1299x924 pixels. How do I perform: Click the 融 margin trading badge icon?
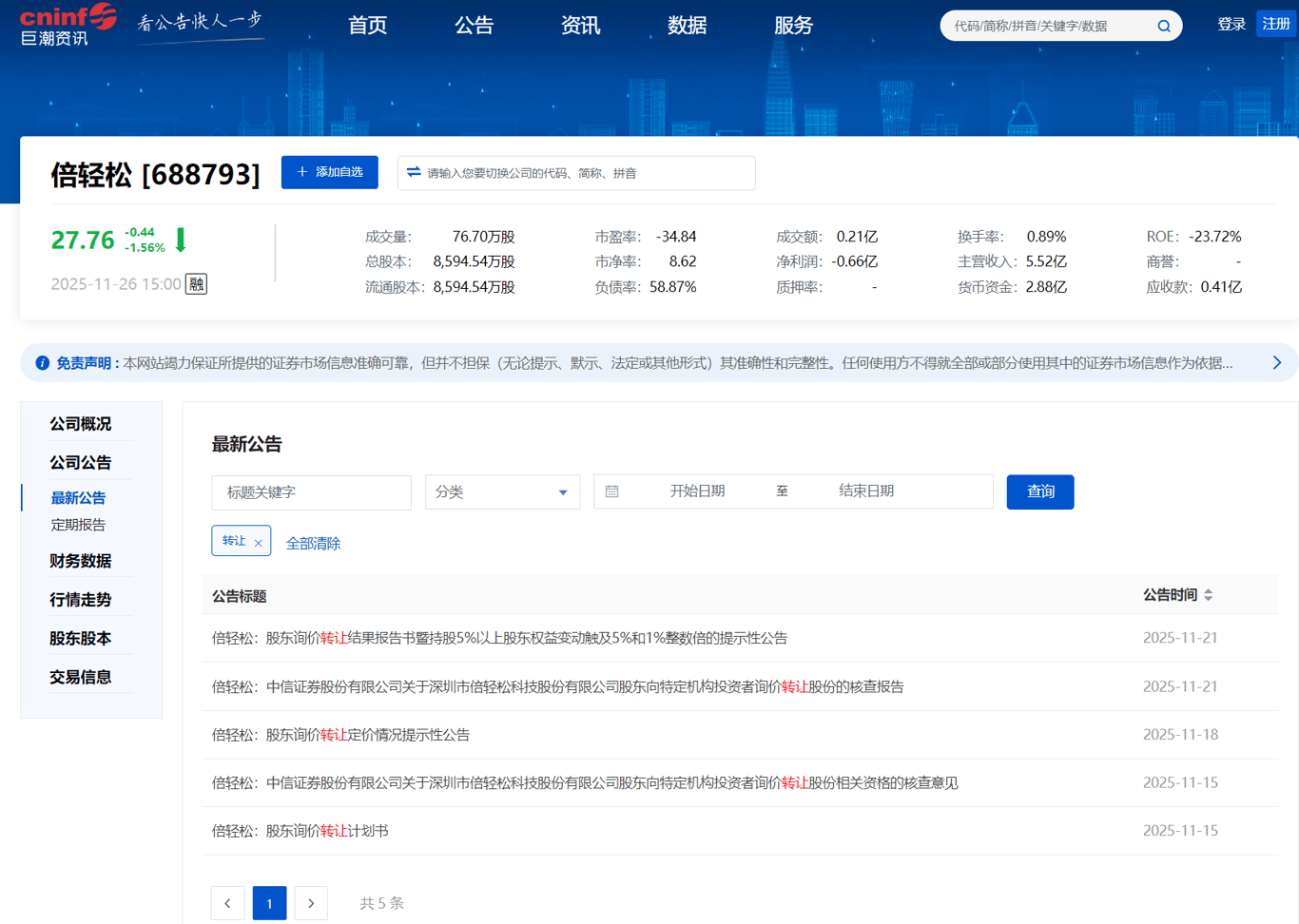(x=196, y=283)
